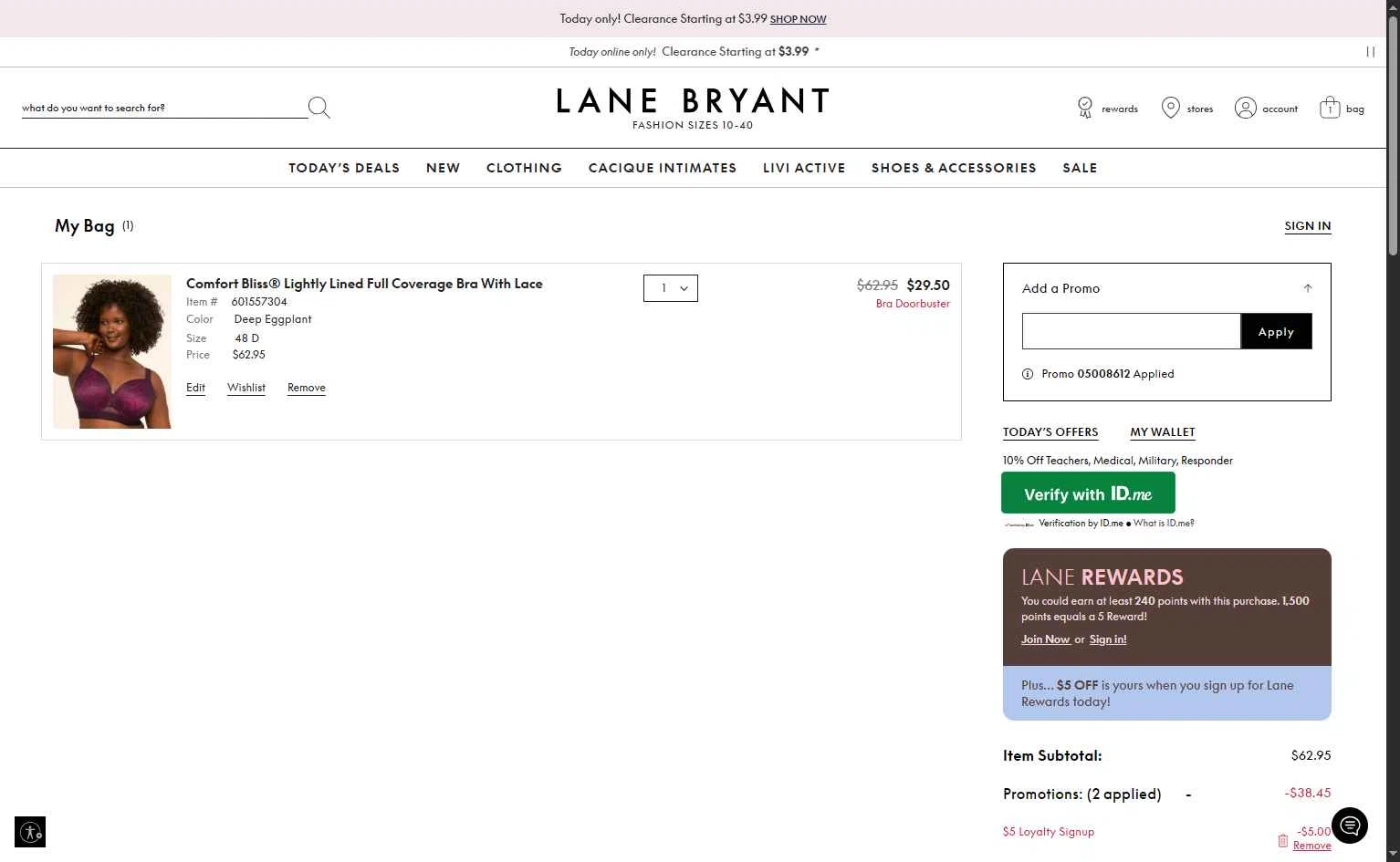Open the shopping bag icon
Image resolution: width=1400 pixels, height=862 pixels.
pos(1330,108)
